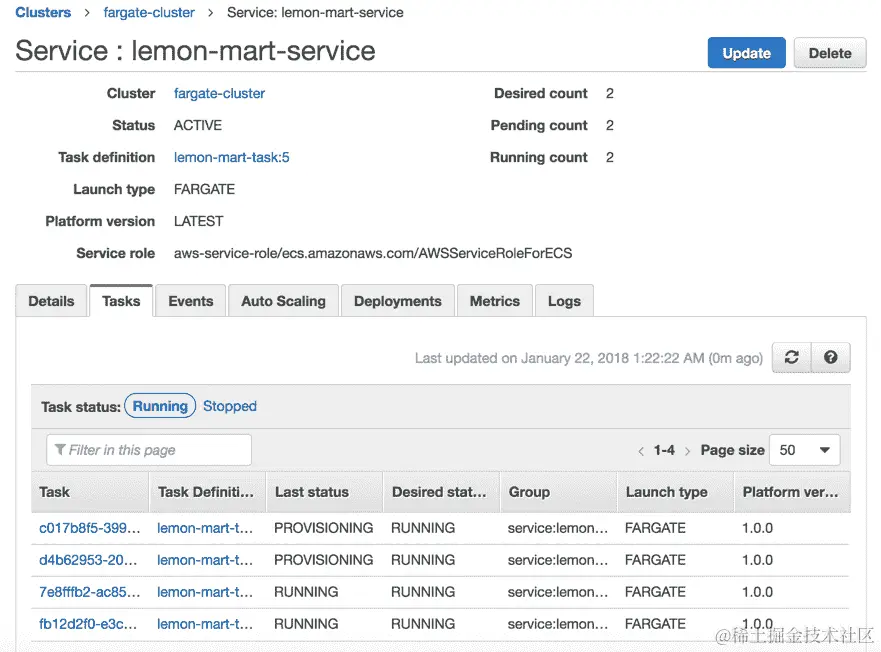
Task: Click the Filter in this page field
Action: 149,450
